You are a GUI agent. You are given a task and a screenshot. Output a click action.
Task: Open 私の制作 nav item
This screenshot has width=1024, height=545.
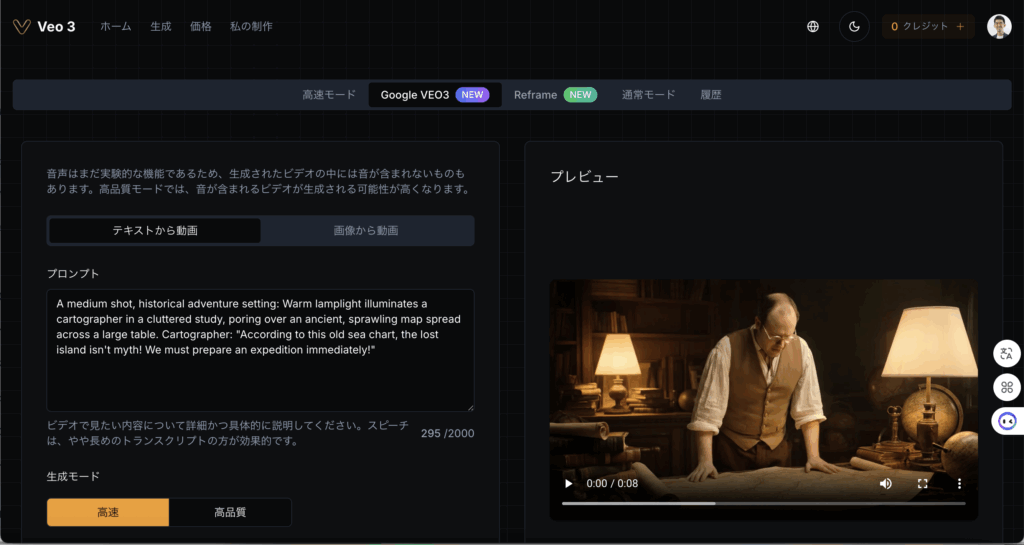[251, 27]
